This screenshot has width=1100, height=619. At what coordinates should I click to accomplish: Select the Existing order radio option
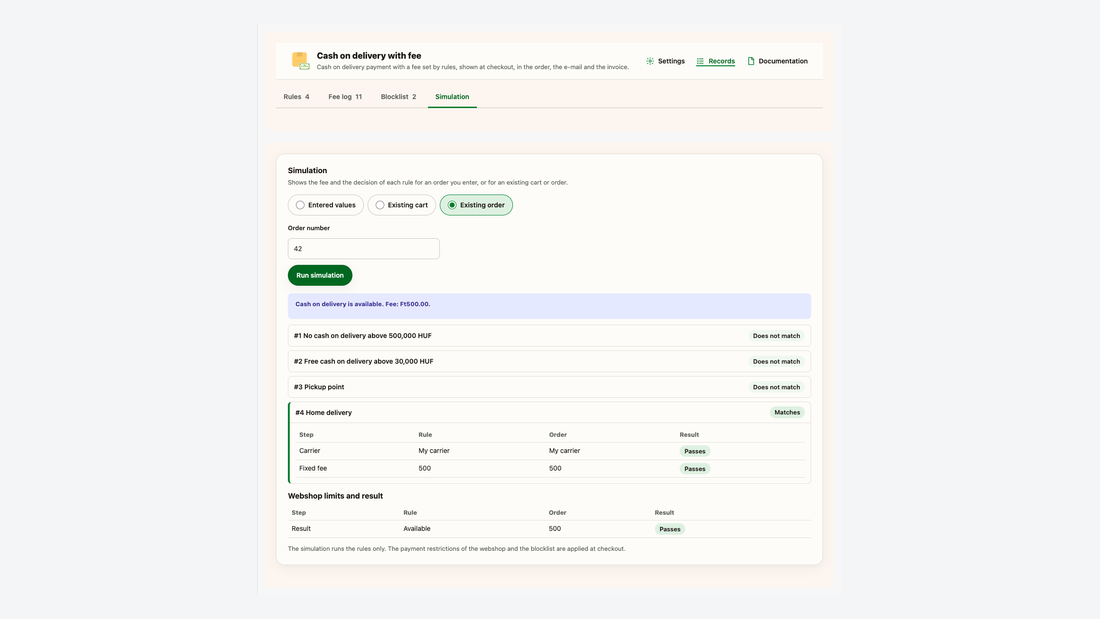[476, 205]
